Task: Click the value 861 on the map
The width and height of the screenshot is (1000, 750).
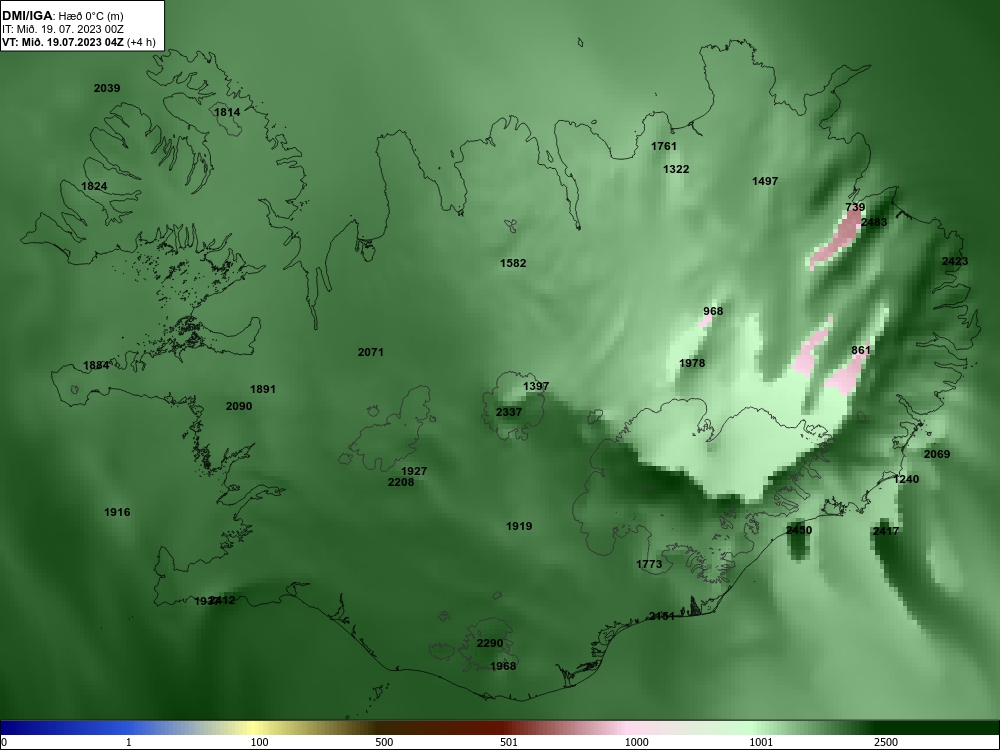Action: click(860, 350)
